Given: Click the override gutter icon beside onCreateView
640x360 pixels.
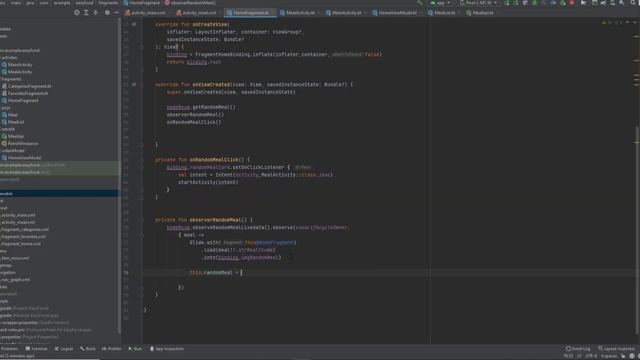Looking at the screenshot, I should (134, 24).
